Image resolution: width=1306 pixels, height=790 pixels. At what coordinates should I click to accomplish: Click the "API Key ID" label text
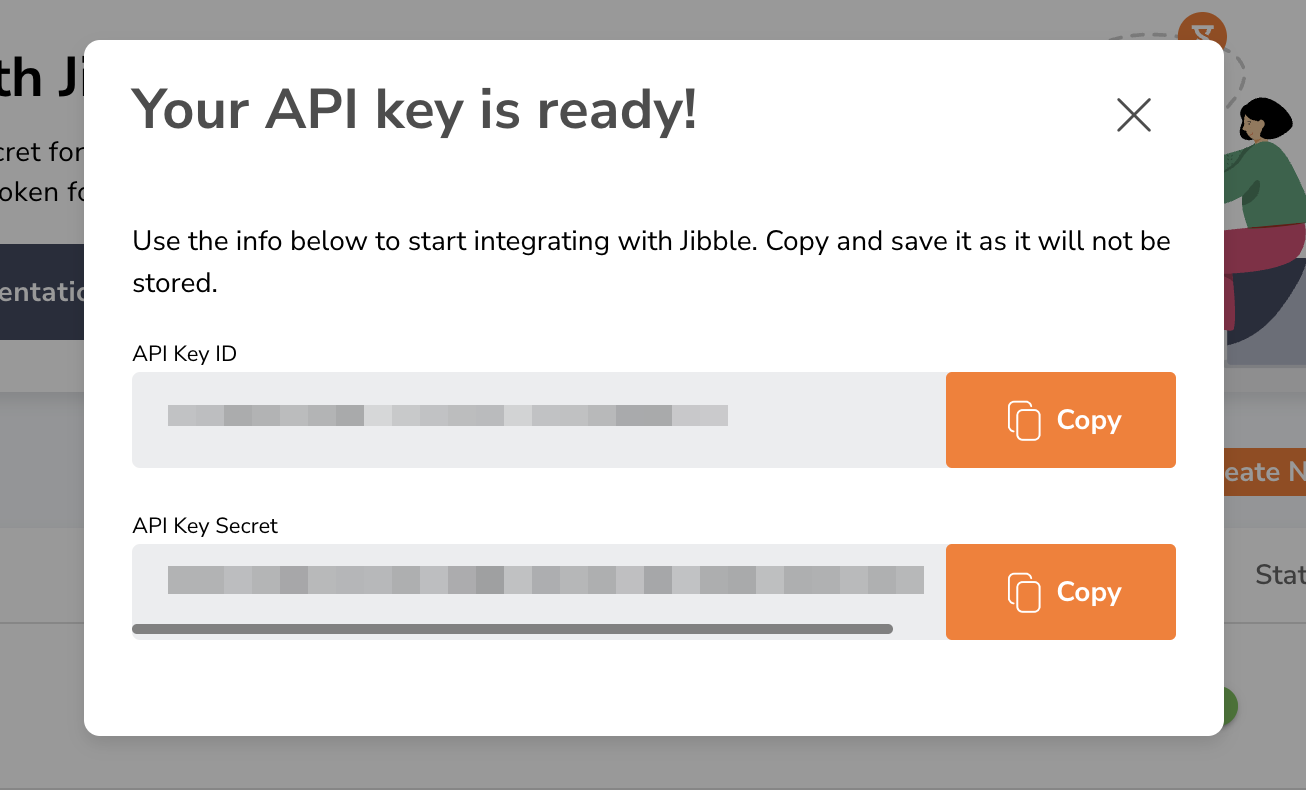185,354
